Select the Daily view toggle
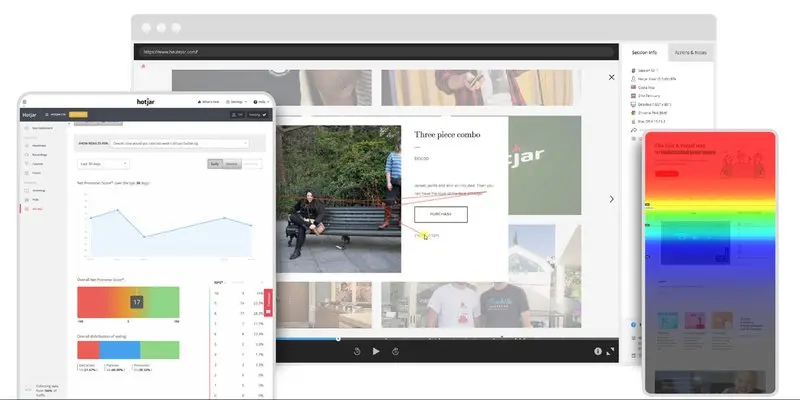The width and height of the screenshot is (800, 400). tap(215, 164)
